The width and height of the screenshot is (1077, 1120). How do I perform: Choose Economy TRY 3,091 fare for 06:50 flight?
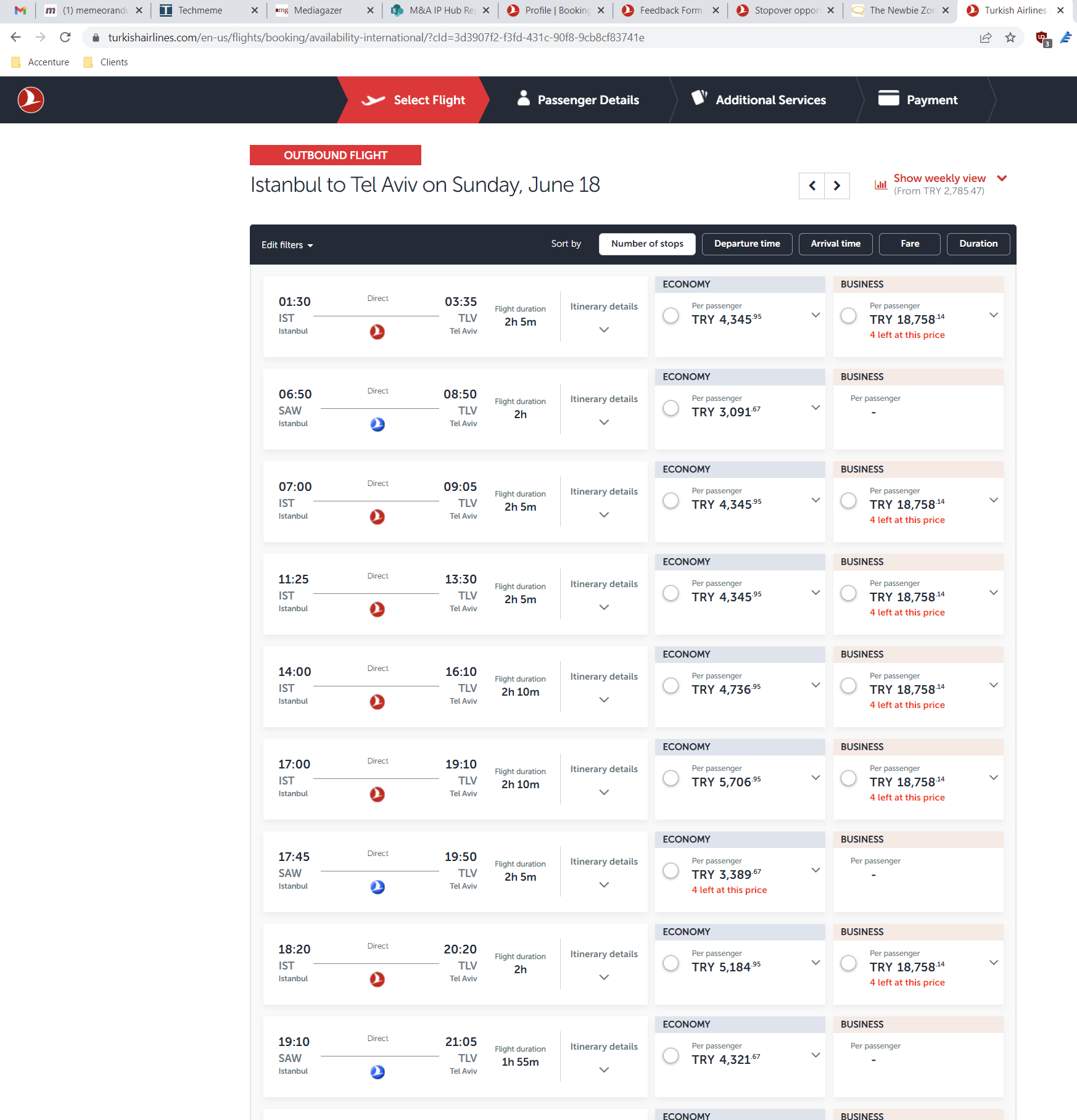click(671, 408)
